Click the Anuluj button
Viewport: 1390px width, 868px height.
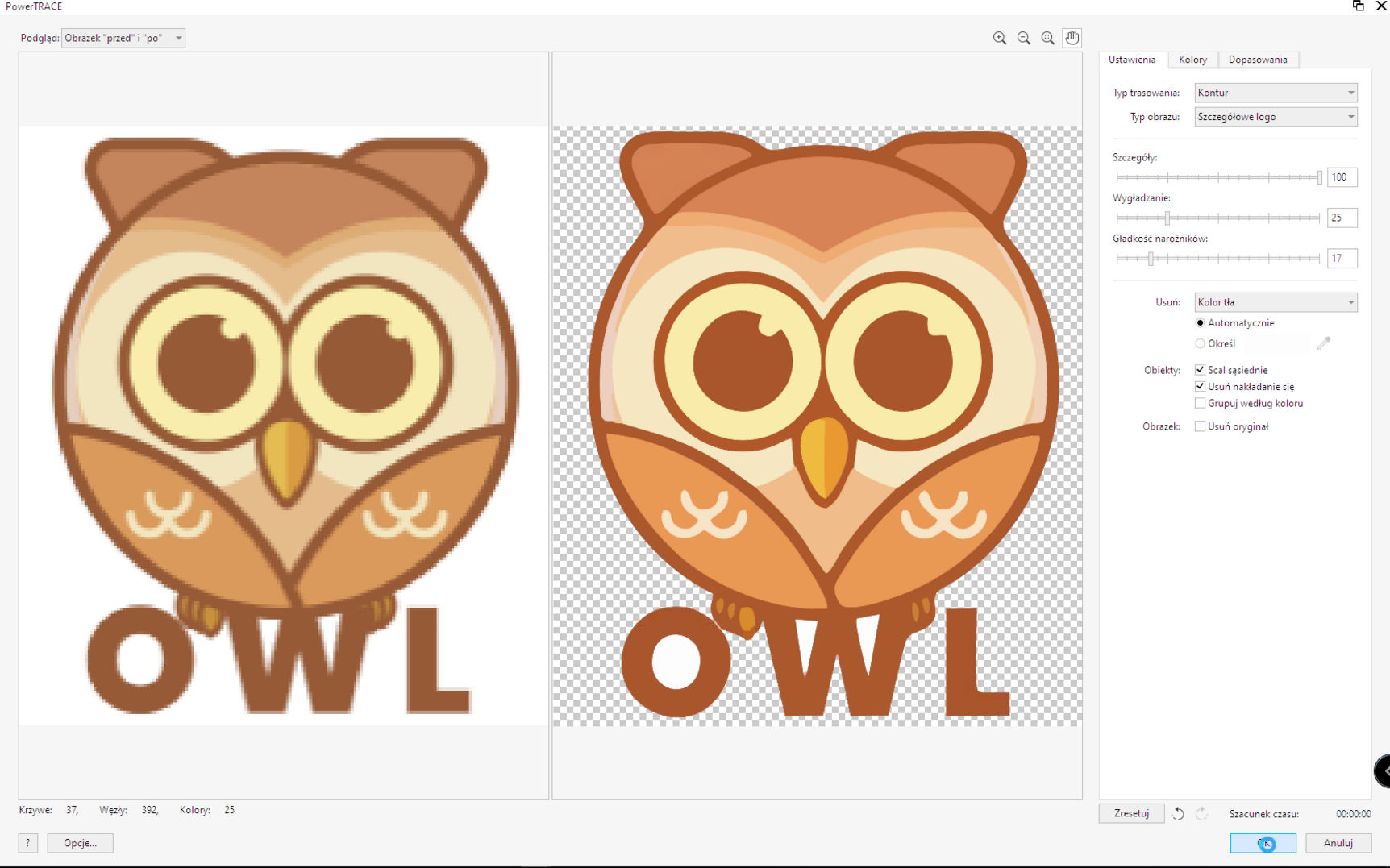pos(1338,843)
